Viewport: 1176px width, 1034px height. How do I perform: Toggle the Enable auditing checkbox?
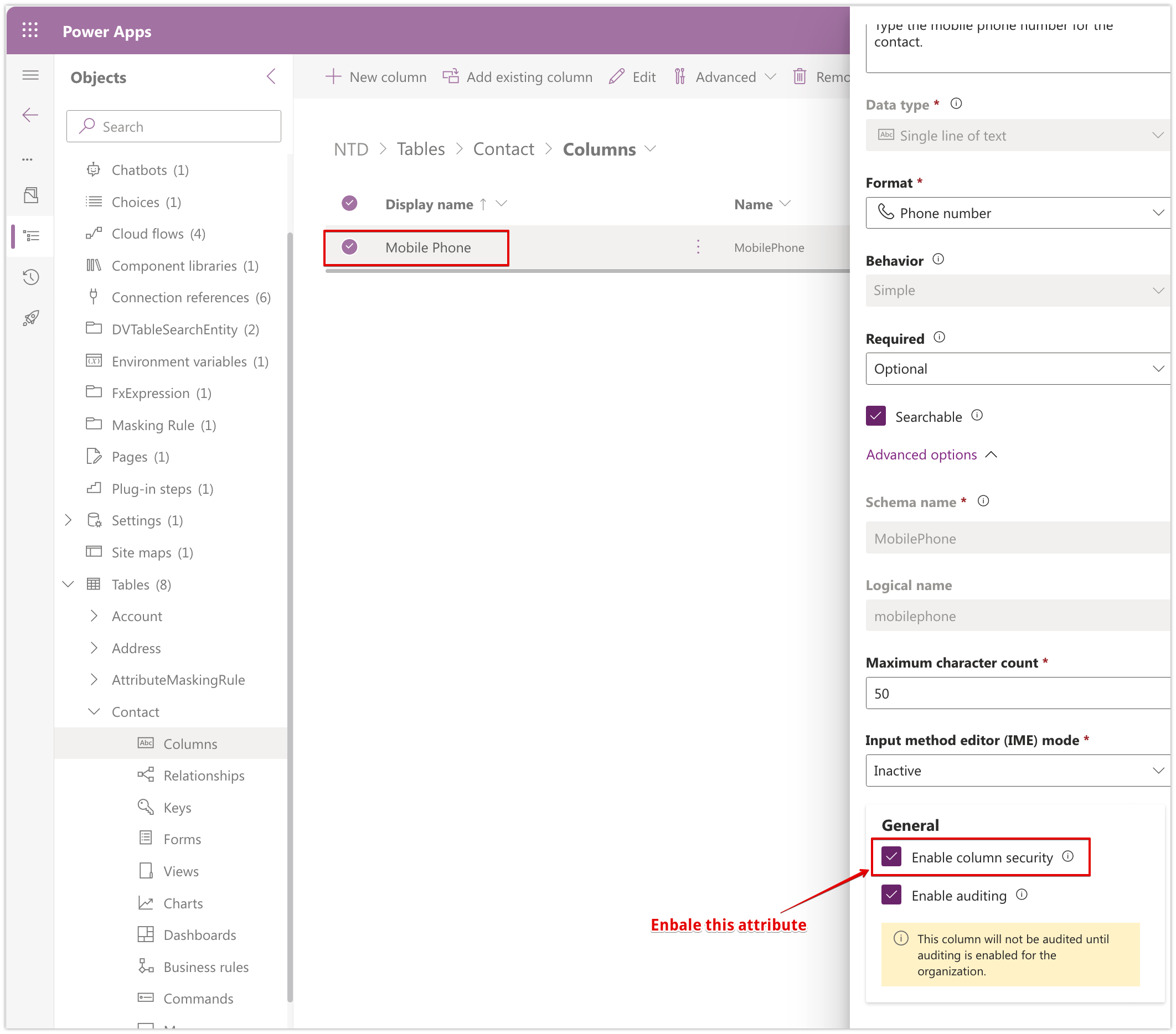891,895
